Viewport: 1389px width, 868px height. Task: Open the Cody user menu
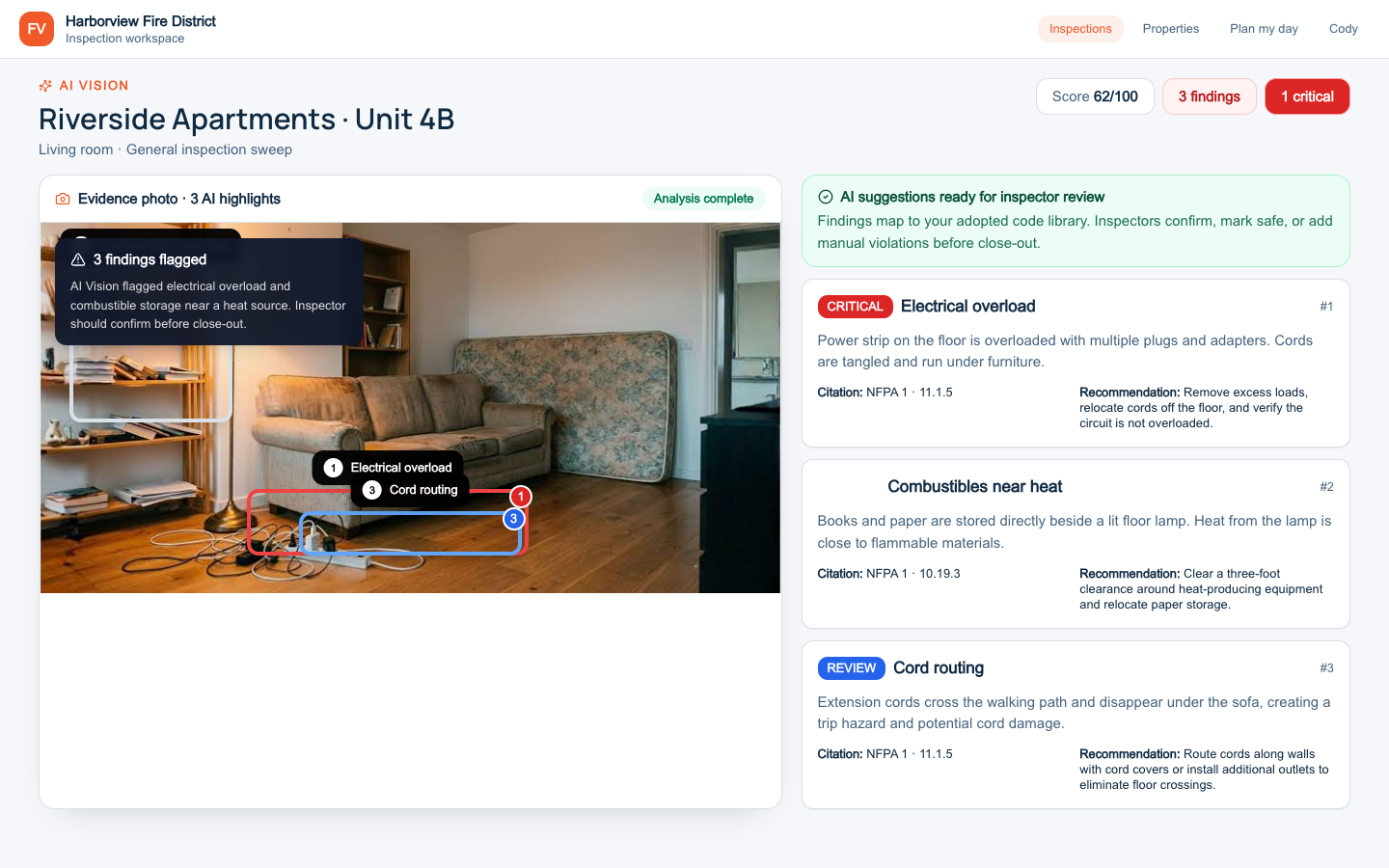click(1343, 29)
